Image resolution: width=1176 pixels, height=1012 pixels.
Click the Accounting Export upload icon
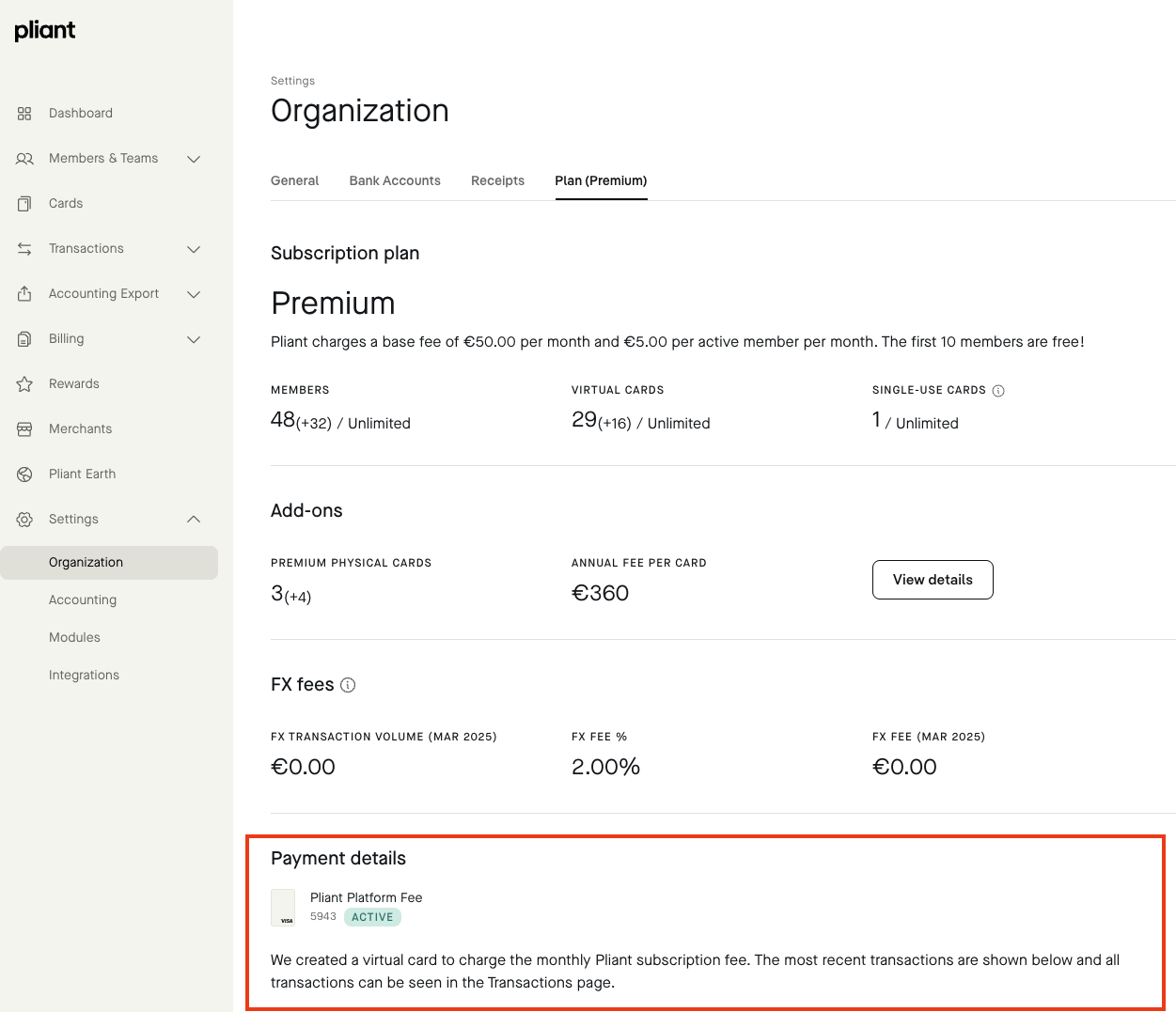click(x=24, y=294)
